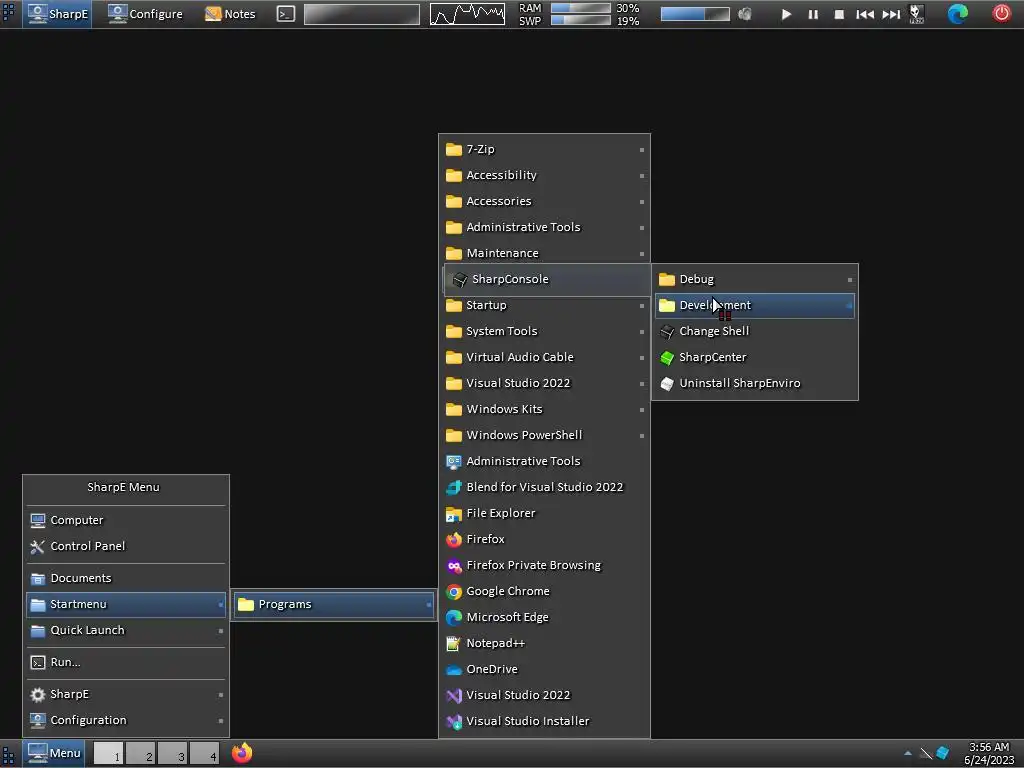
Task: Launch Firefox from the programs list
Action: [545, 539]
